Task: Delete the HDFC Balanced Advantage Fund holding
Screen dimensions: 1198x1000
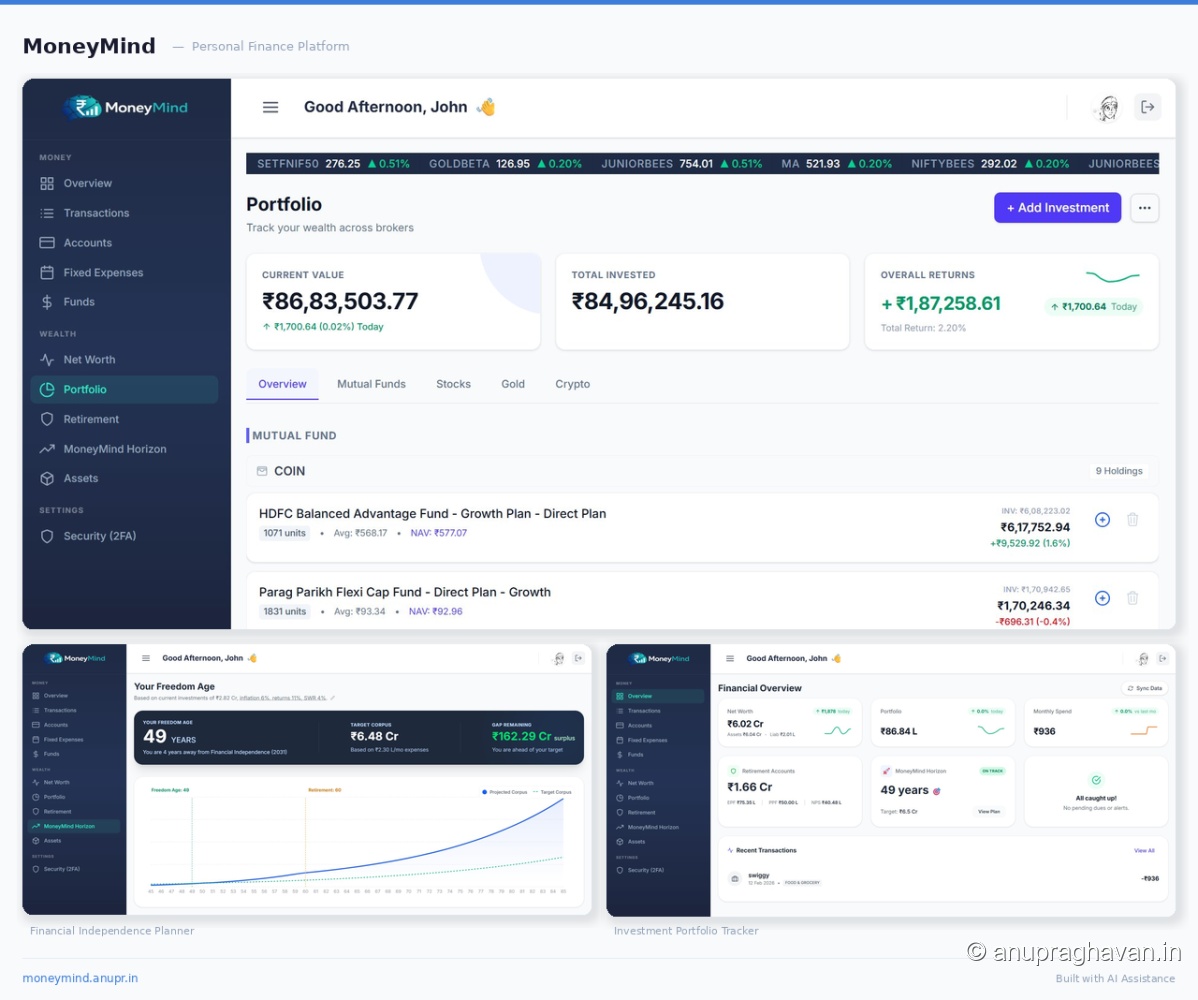Action: pyautogui.click(x=1132, y=519)
